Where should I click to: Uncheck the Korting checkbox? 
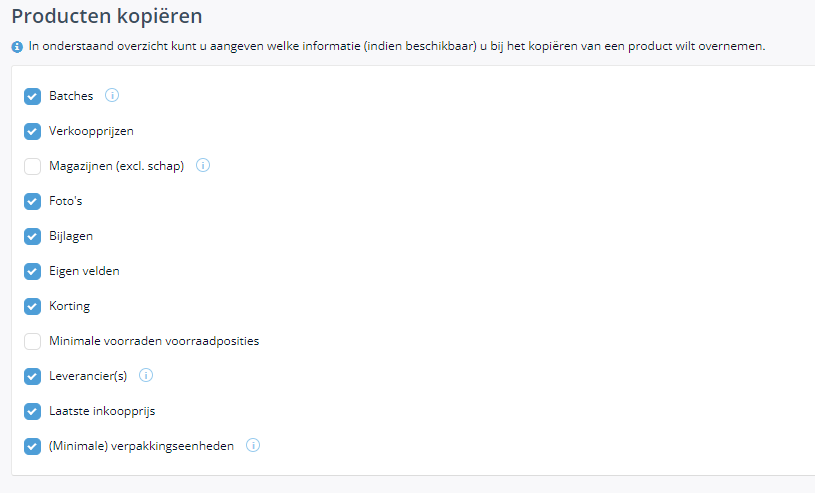coord(32,306)
